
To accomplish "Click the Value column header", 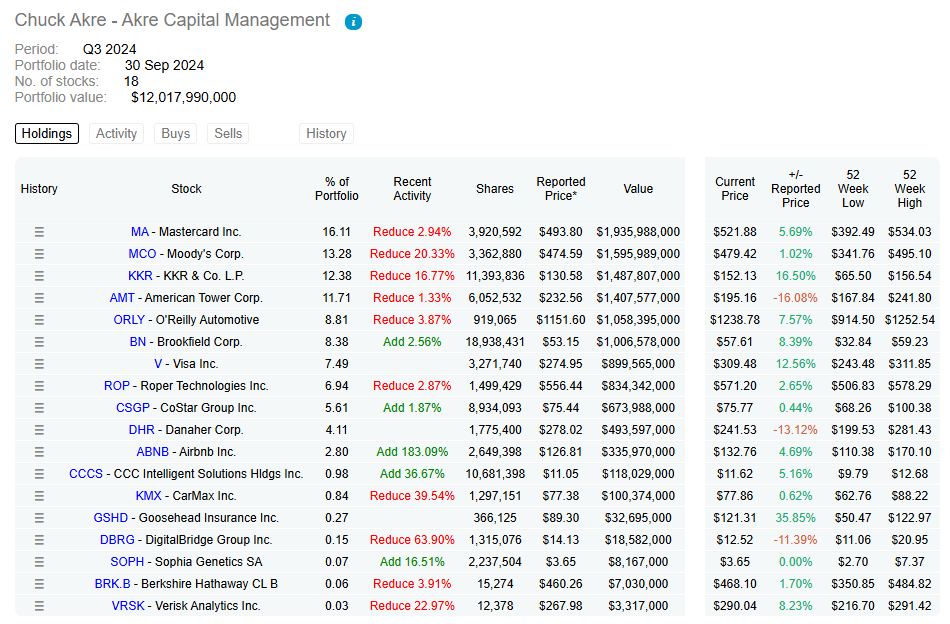I will point(638,189).
